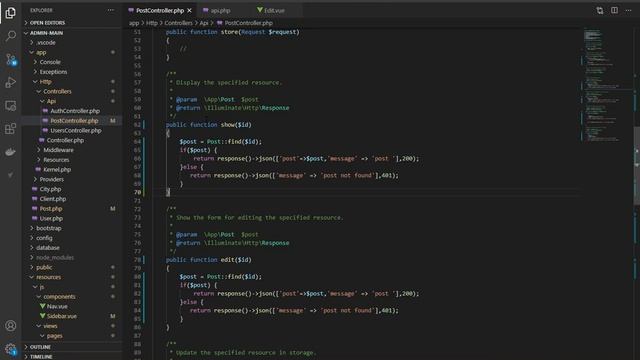This screenshot has width=640, height=360.
Task: Open User.php model file
Action: [x=51, y=219]
